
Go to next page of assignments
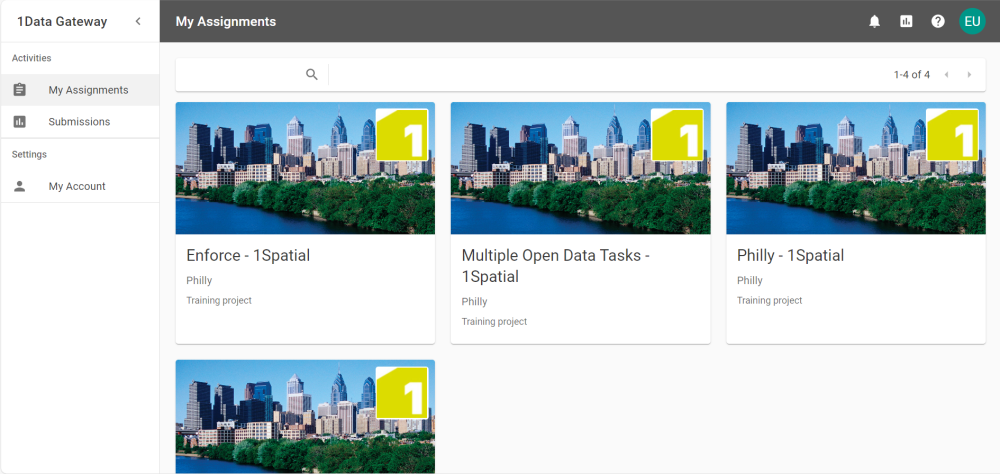point(969,75)
